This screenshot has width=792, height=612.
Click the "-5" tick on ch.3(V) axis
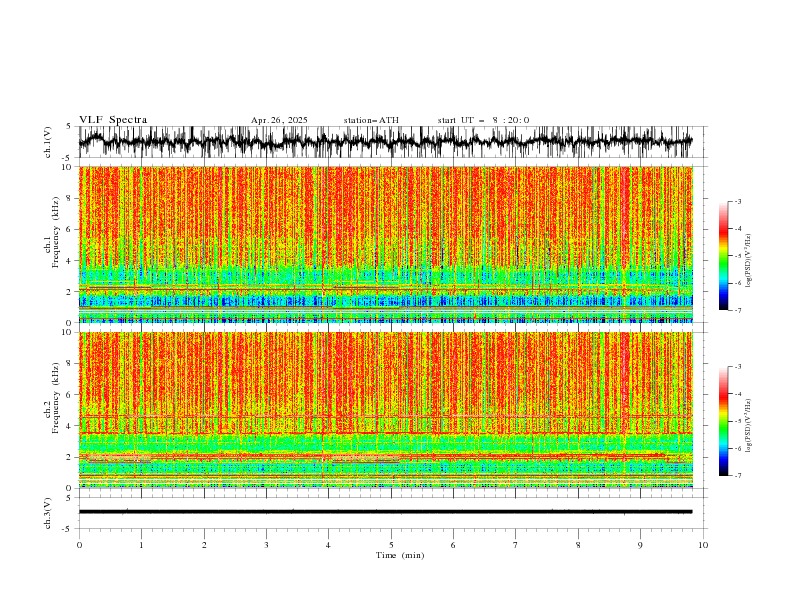coord(68,529)
